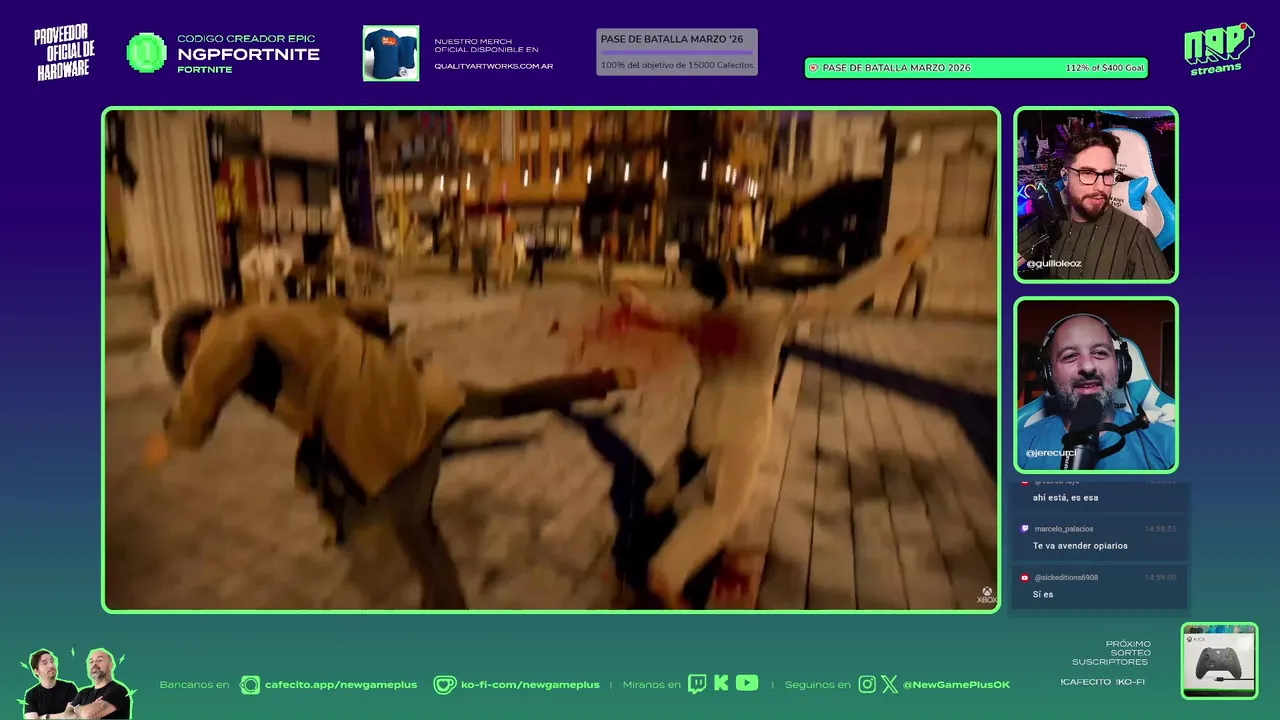The height and width of the screenshot is (720, 1280).
Task: Click the Cafecitos 15000 goal progress widget
Action: pyautogui.click(x=677, y=52)
